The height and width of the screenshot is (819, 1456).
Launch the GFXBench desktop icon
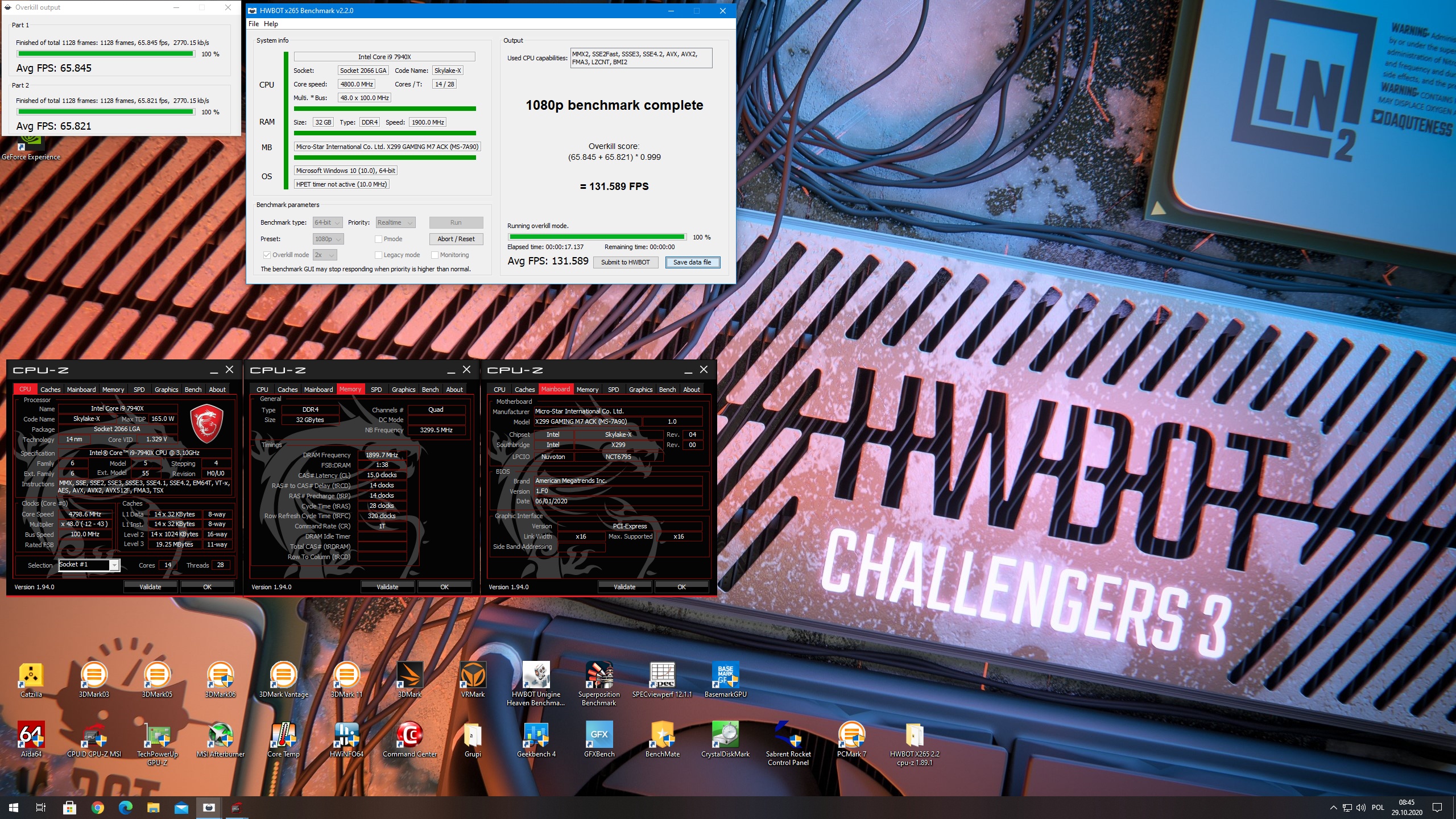(599, 740)
